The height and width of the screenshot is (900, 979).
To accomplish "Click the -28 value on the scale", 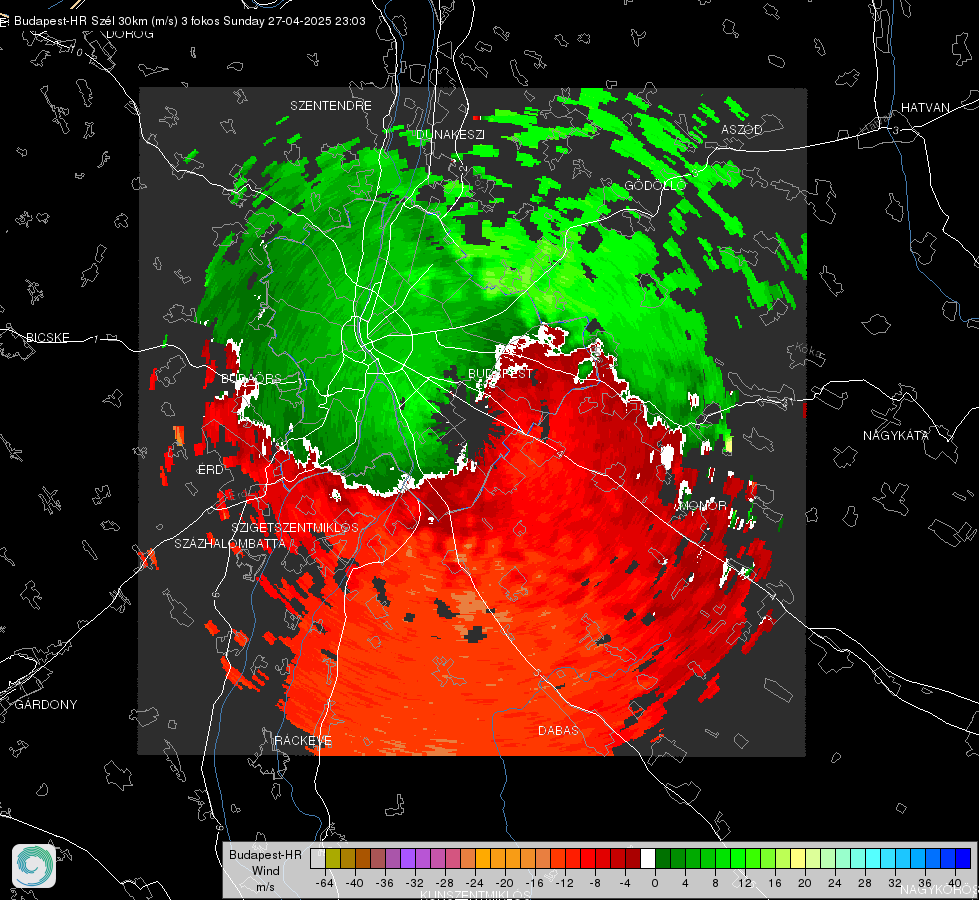I will (x=445, y=883).
